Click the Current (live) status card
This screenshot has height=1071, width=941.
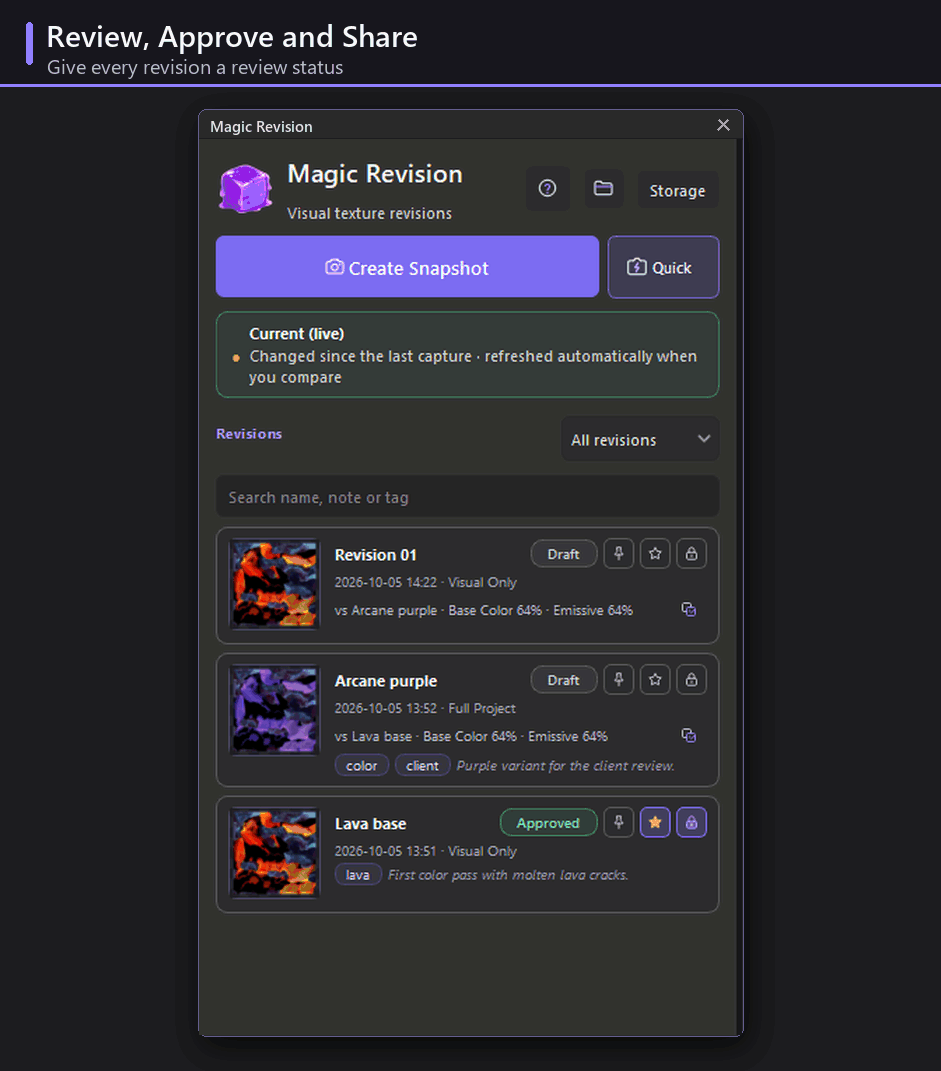pos(468,354)
